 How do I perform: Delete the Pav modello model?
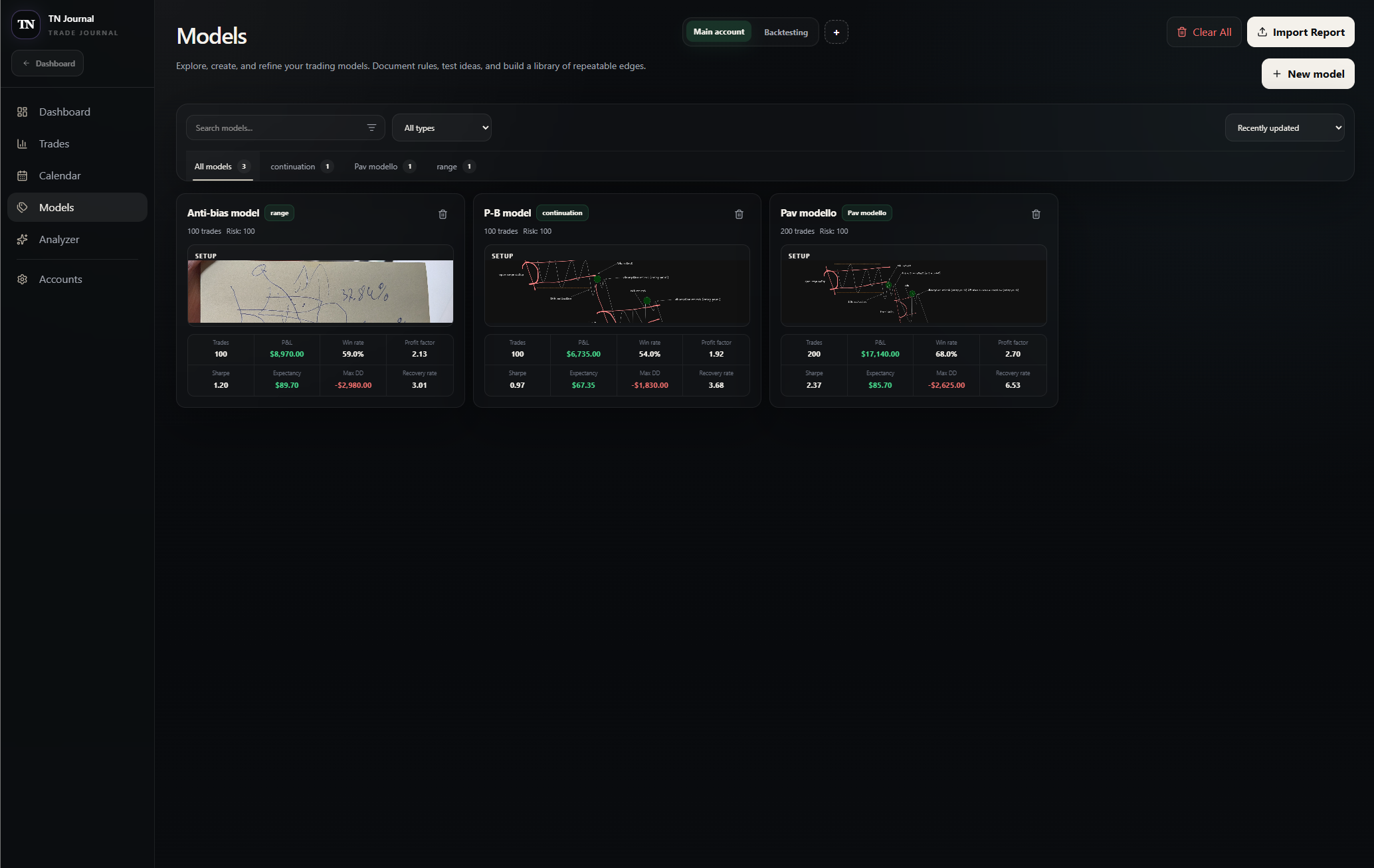(x=1036, y=214)
